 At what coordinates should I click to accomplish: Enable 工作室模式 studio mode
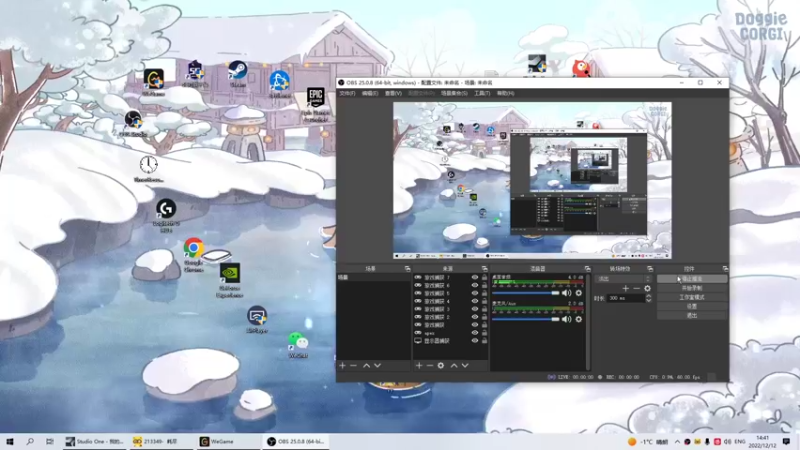[x=692, y=297]
